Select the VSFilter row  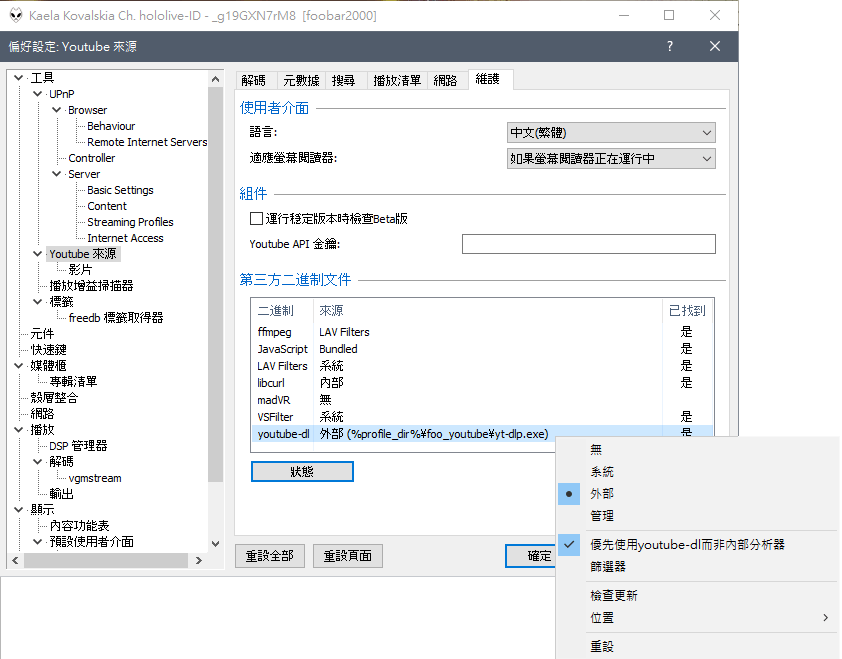coord(482,417)
